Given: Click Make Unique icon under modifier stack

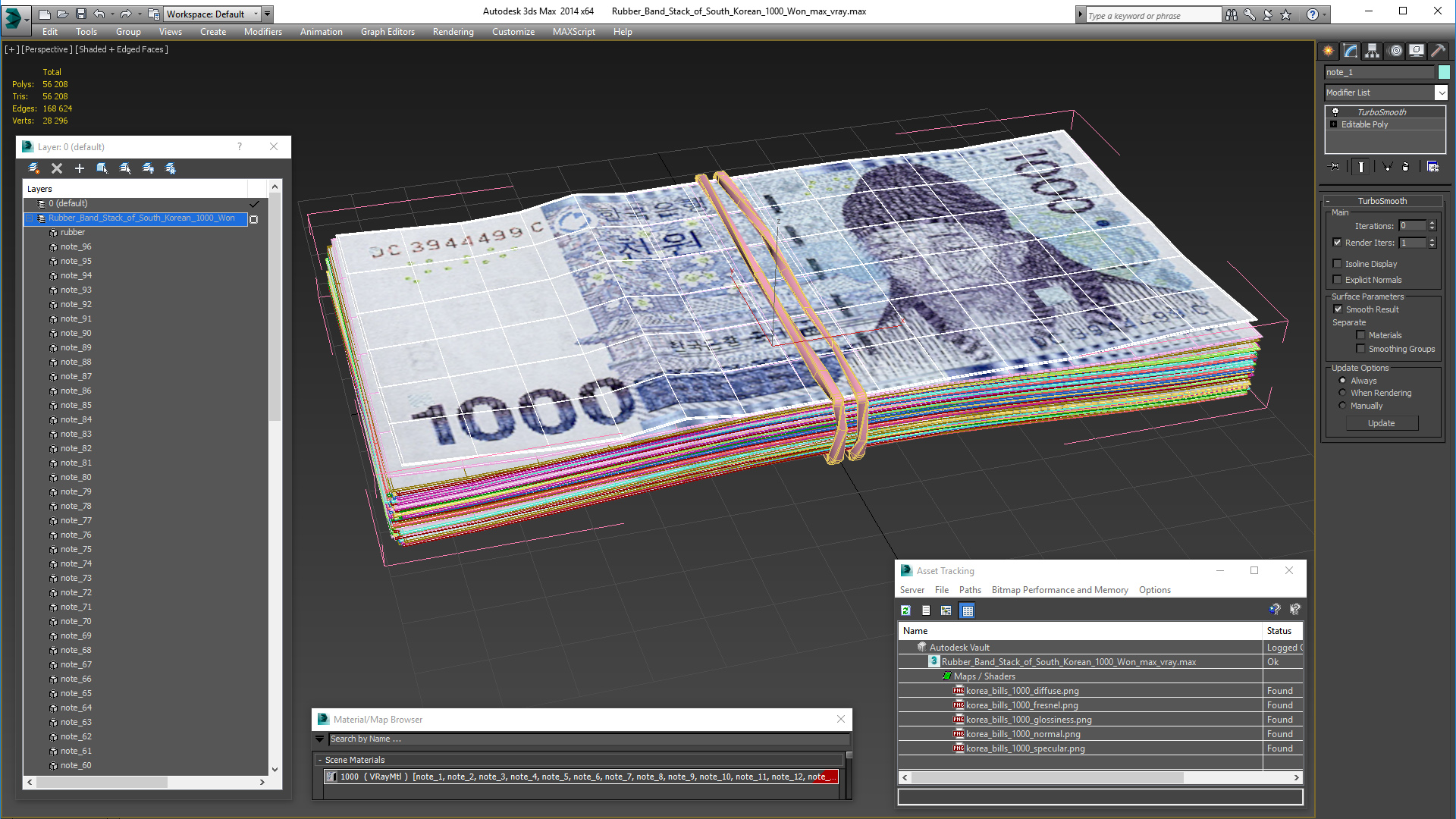Looking at the screenshot, I should (1387, 167).
